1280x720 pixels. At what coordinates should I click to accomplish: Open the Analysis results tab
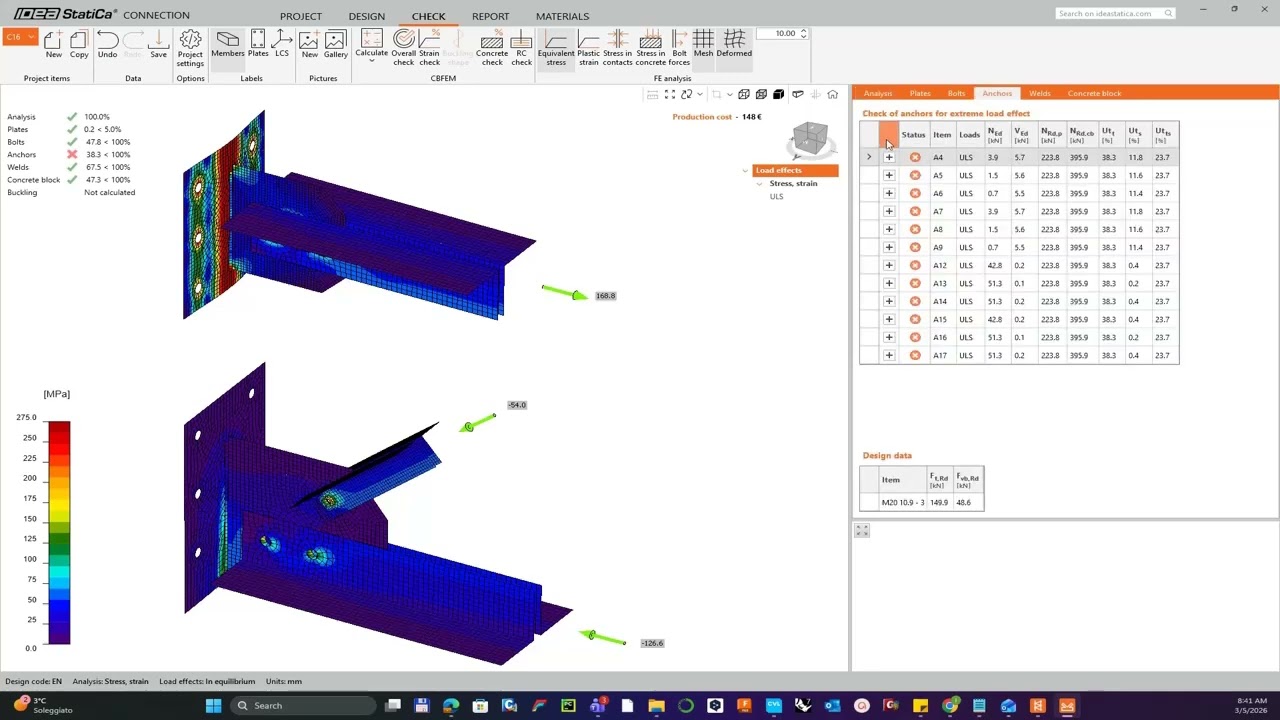coord(878,93)
